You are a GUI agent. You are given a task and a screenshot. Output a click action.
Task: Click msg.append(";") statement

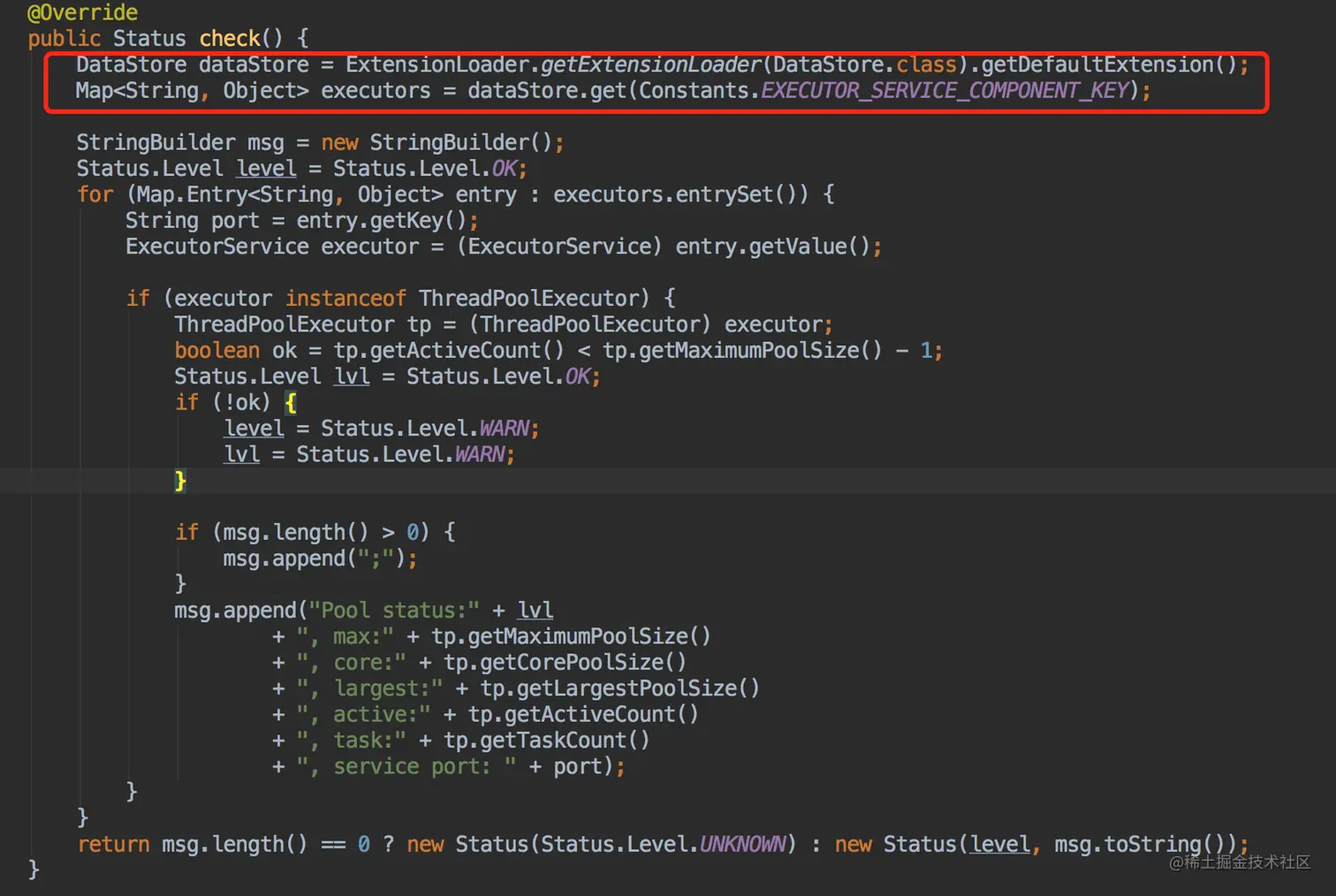tap(320, 558)
